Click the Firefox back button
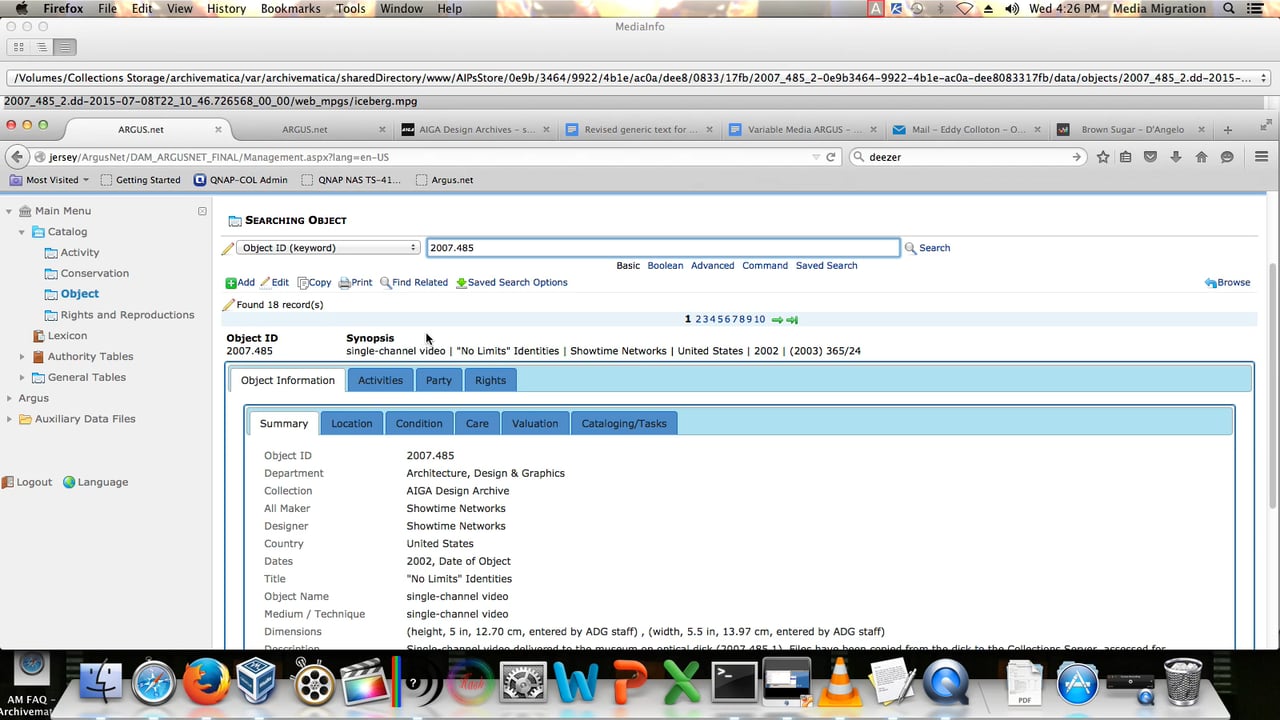 pos(16,157)
